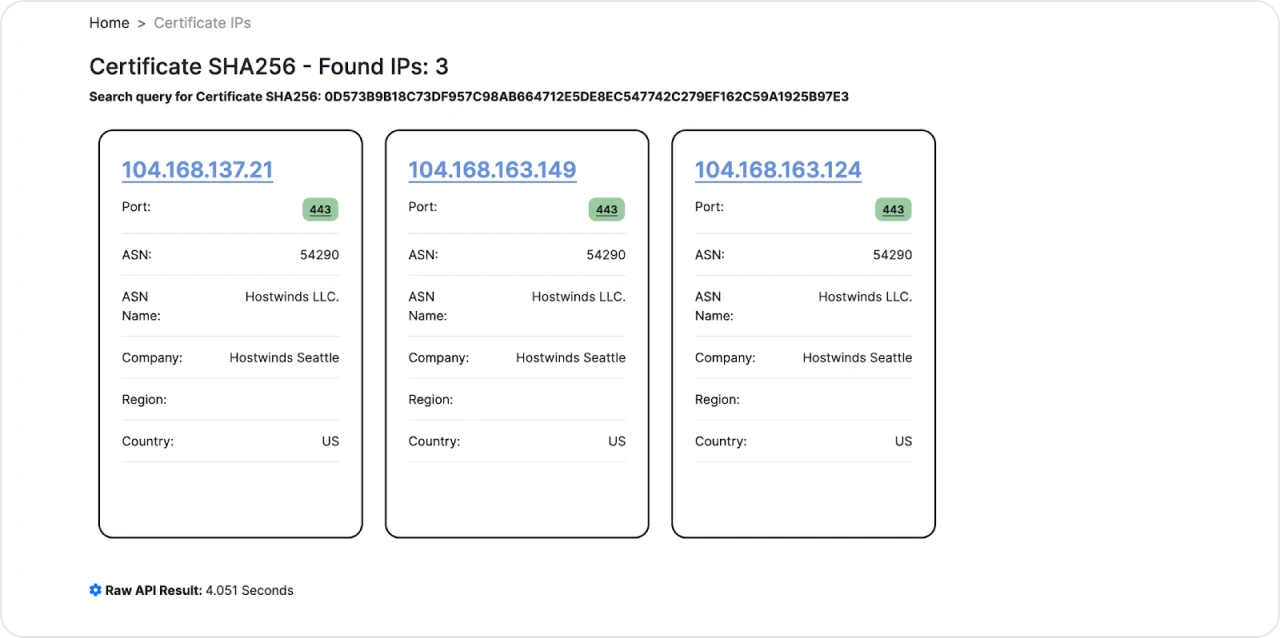Go to the Home breadcrumb link
1280x638 pixels.
109,23
